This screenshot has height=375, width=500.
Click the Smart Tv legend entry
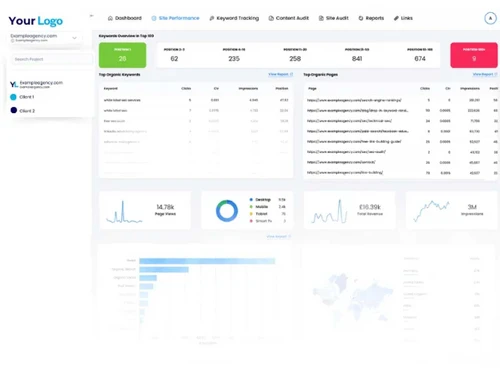[267, 221]
